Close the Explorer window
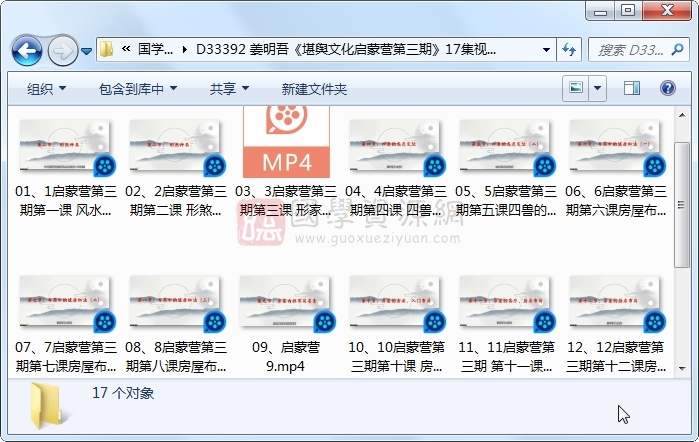This screenshot has height=442, width=699. [667, 10]
